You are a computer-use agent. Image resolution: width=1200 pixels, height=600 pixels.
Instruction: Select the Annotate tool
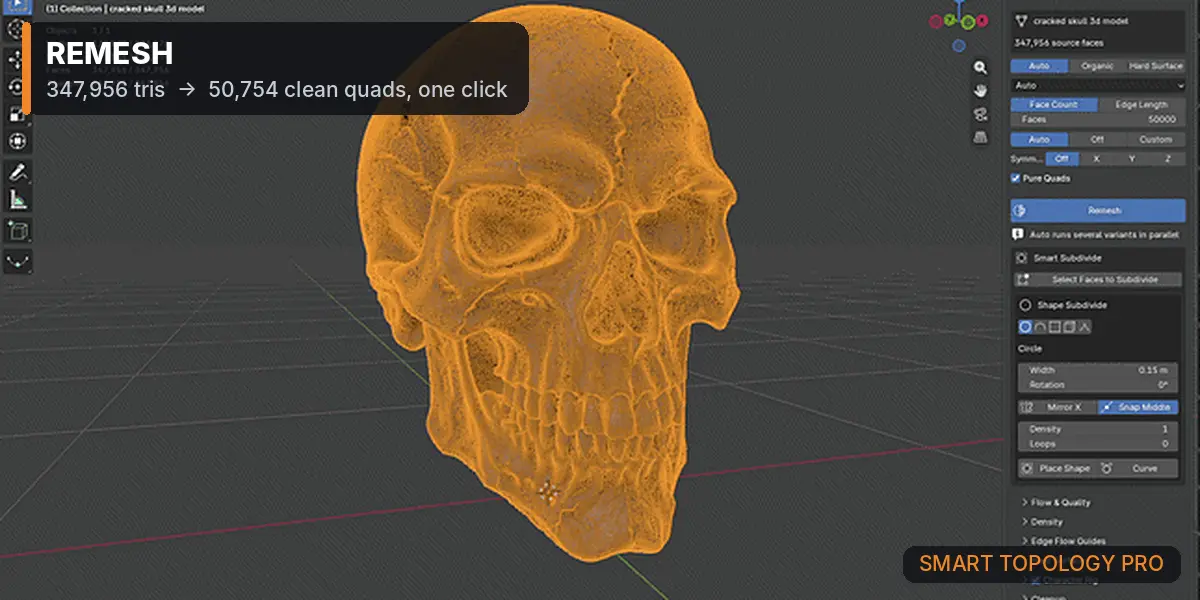click(18, 172)
